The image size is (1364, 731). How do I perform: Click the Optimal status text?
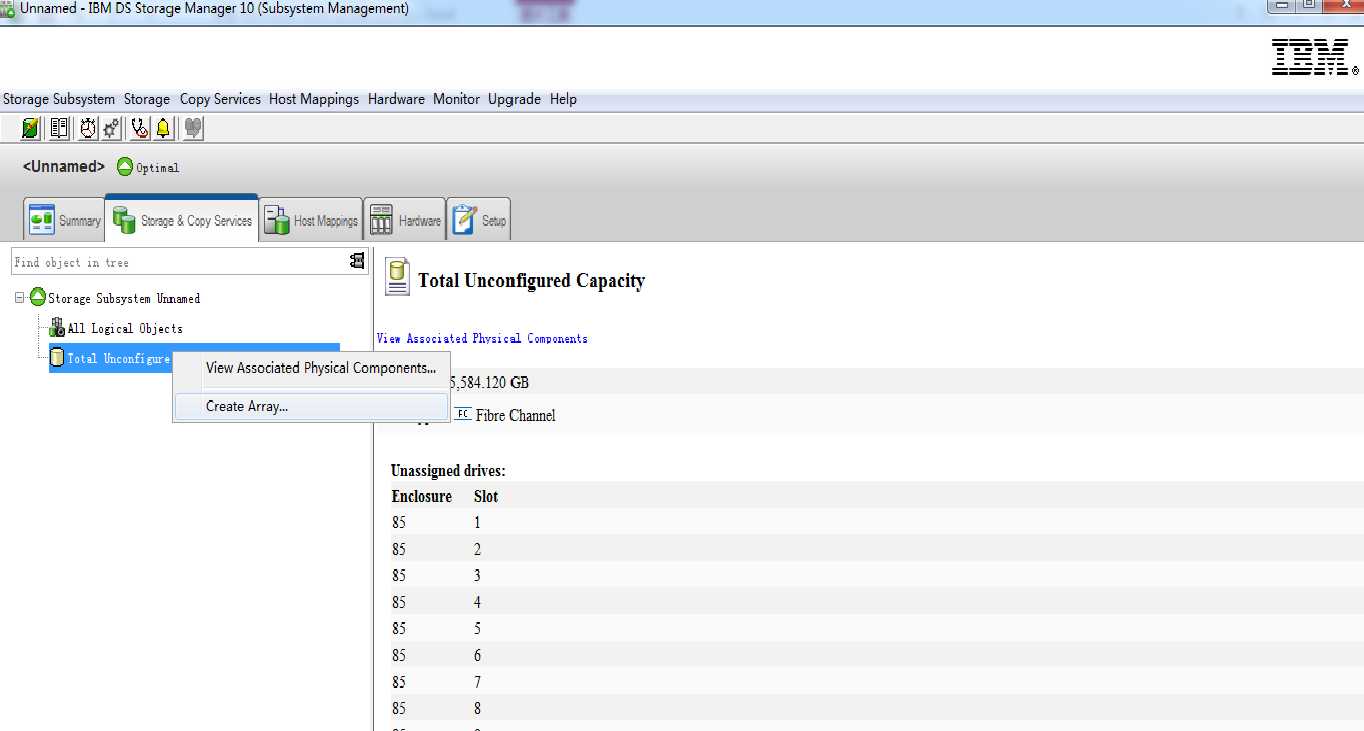point(158,168)
